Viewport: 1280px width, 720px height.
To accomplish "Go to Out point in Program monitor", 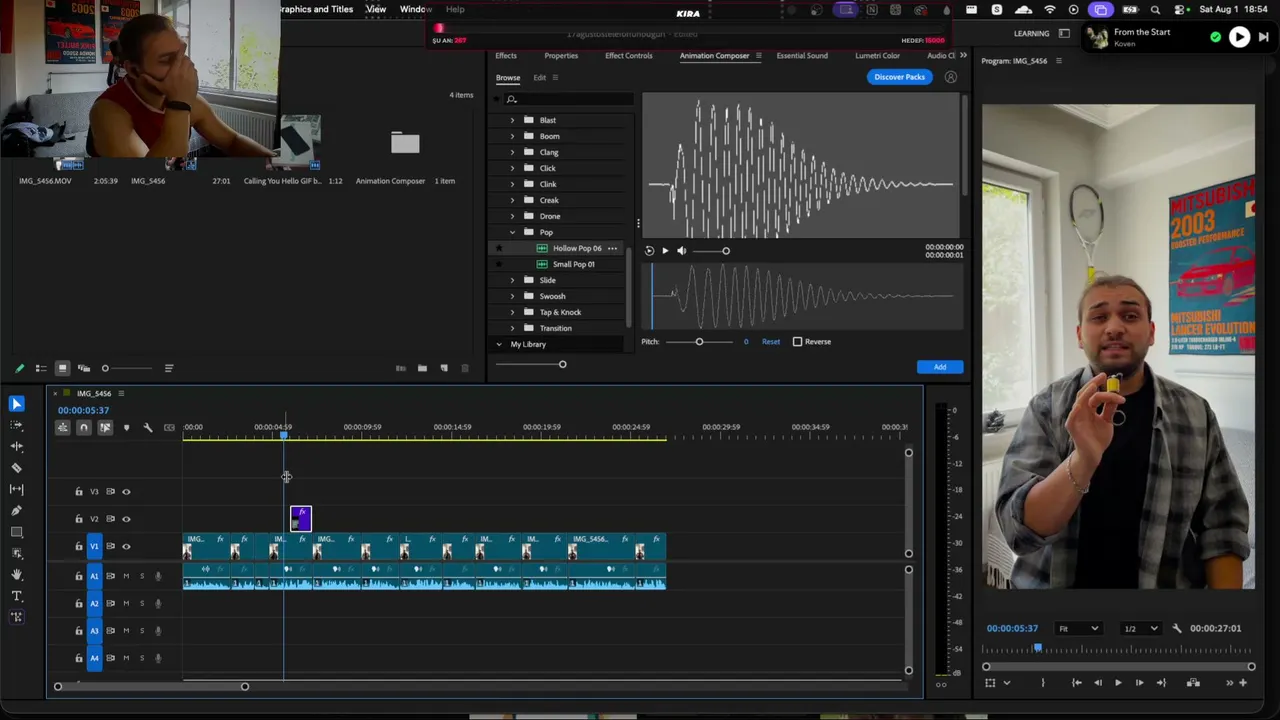I will tap(1161, 683).
